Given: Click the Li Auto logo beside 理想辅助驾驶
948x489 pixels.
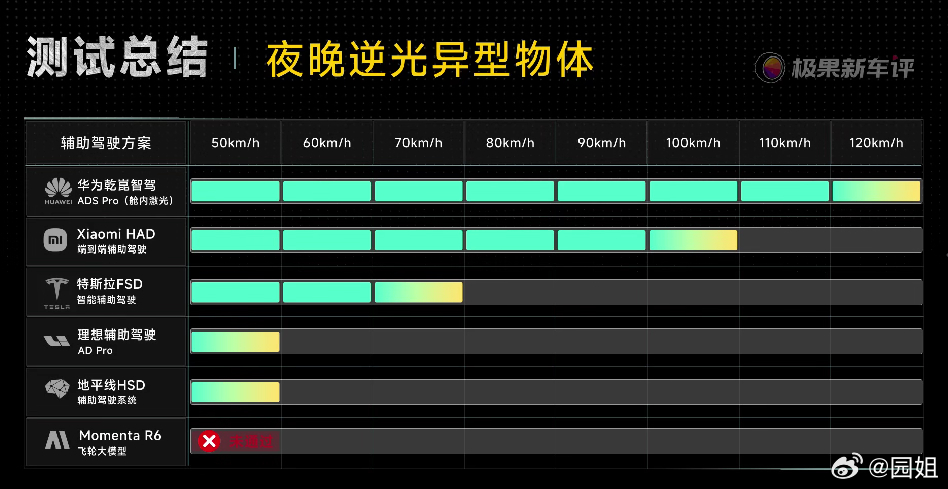Looking at the screenshot, I should (x=57, y=341).
